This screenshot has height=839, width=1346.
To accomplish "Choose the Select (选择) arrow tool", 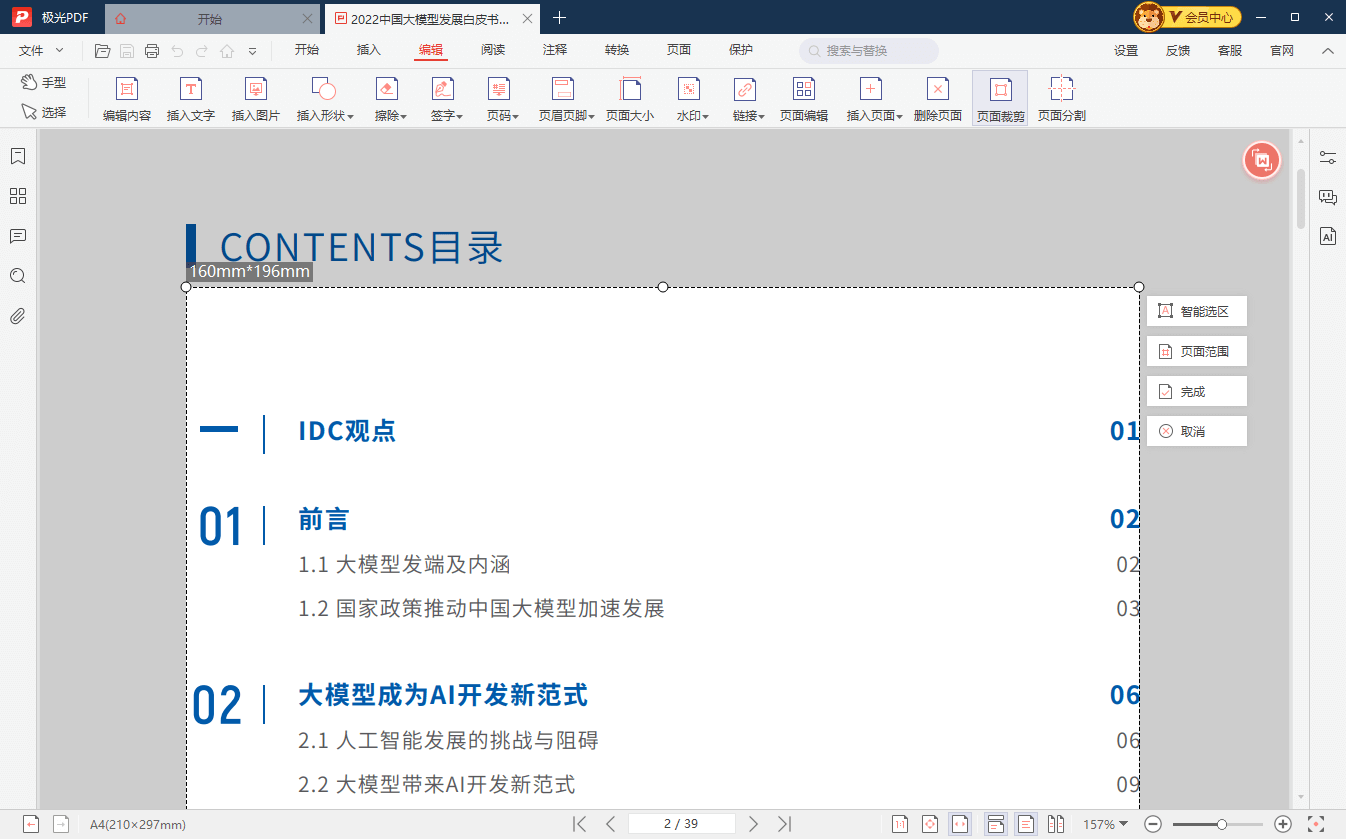I will tap(44, 112).
